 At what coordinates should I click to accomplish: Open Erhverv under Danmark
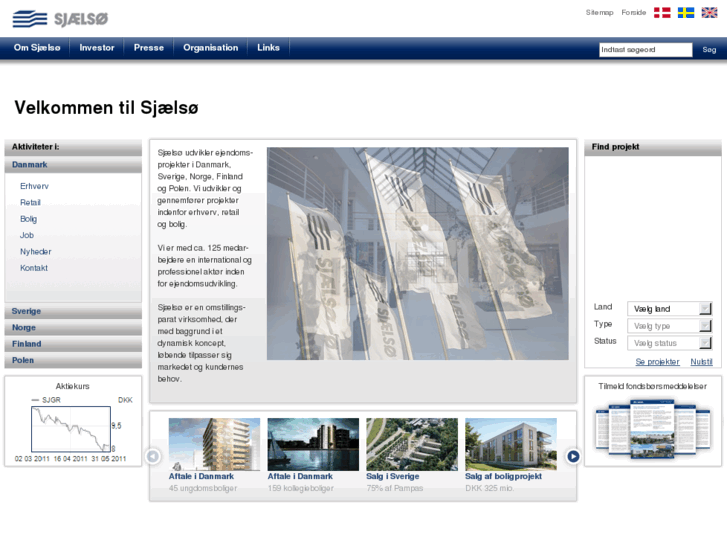[34, 186]
